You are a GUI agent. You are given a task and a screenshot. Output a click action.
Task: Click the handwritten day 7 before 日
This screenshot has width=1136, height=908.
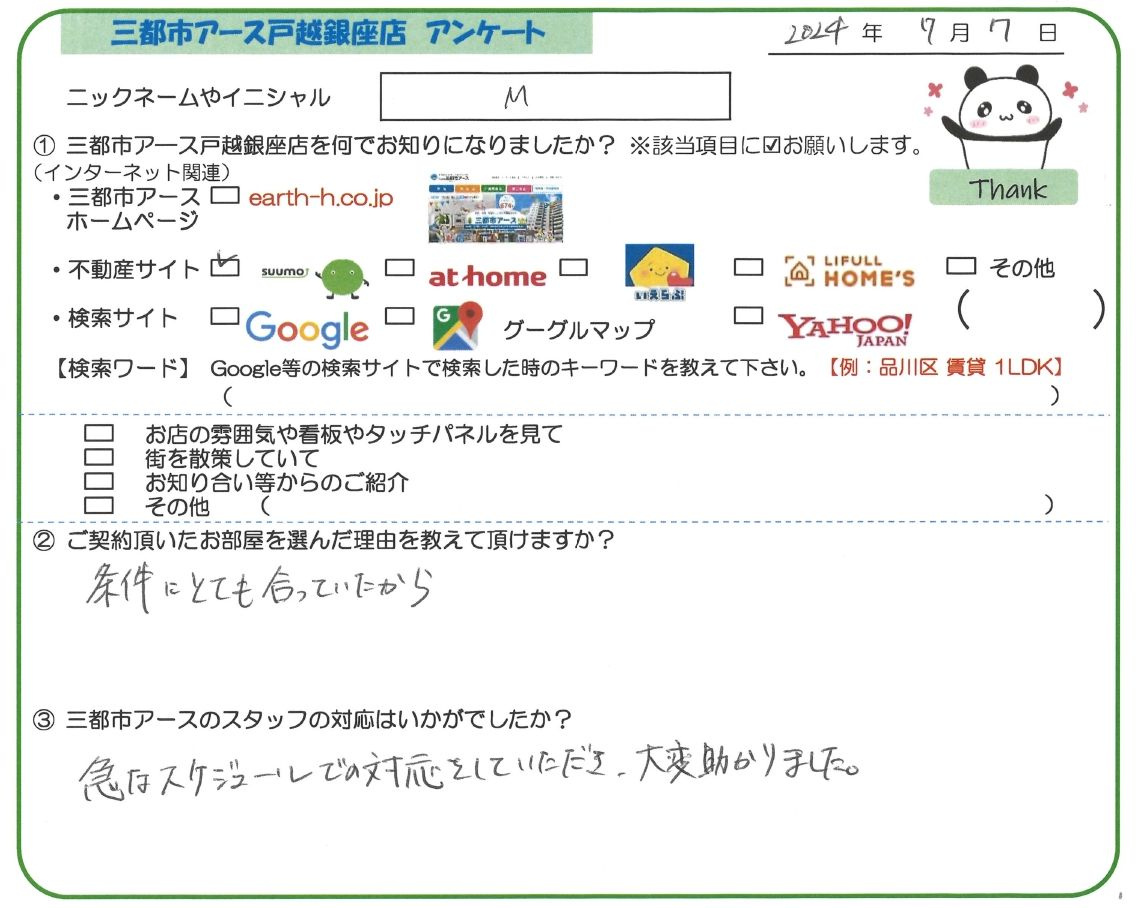pyautogui.click(x=999, y=30)
